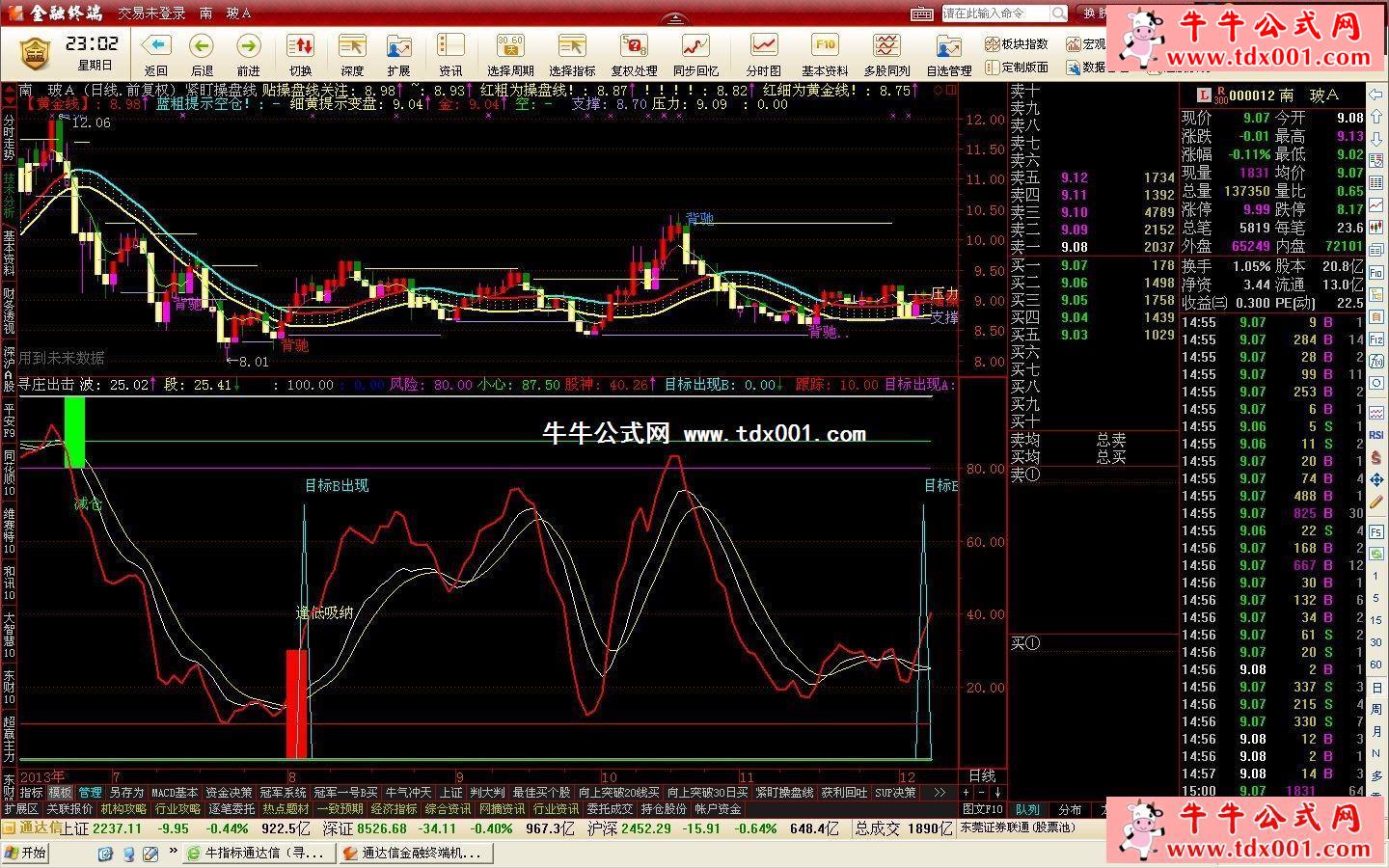The height and width of the screenshot is (868, 1389).
Task: Select the 模板 tab below chart
Action: (60, 792)
